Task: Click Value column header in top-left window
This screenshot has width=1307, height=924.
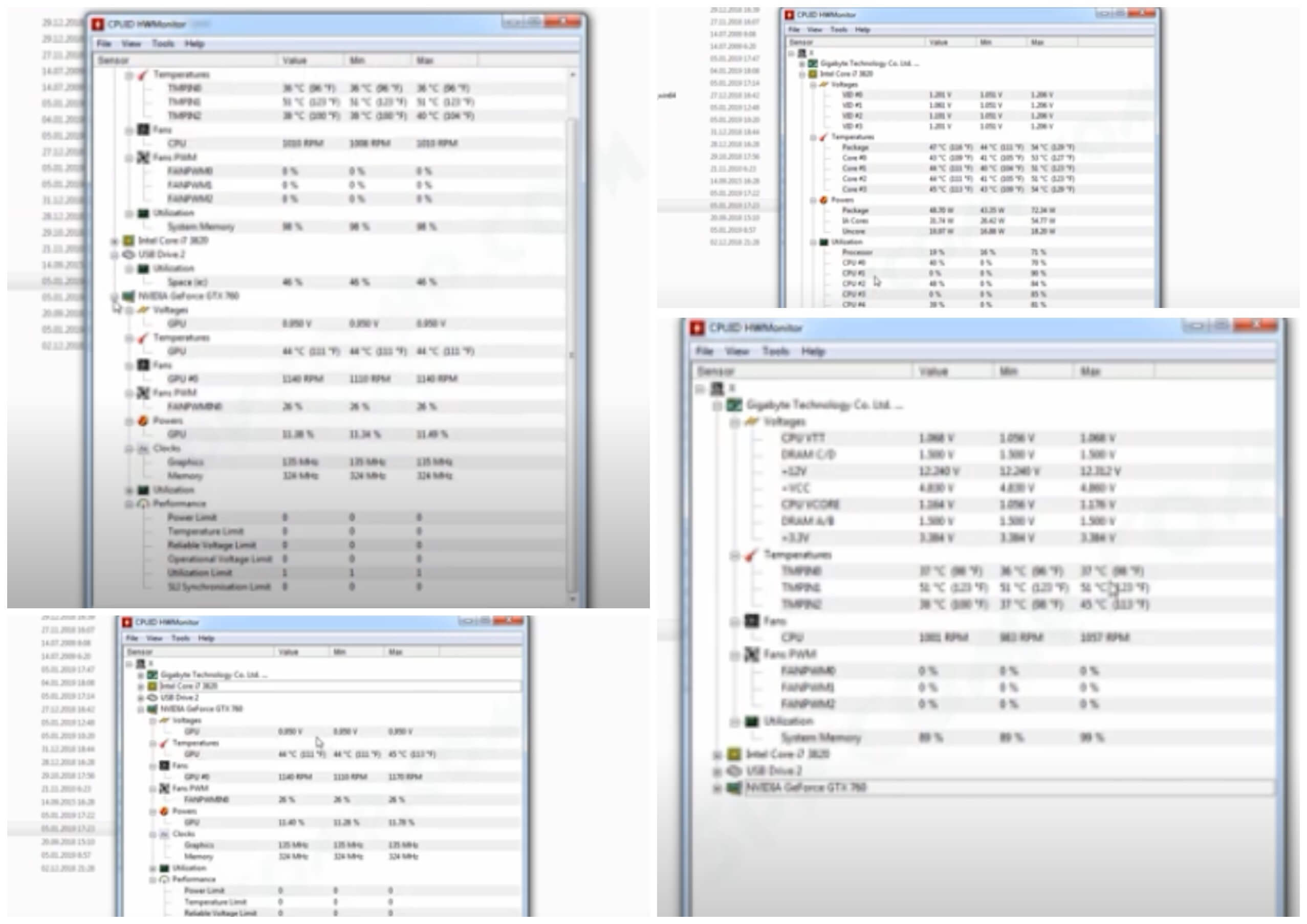Action: tap(311, 60)
